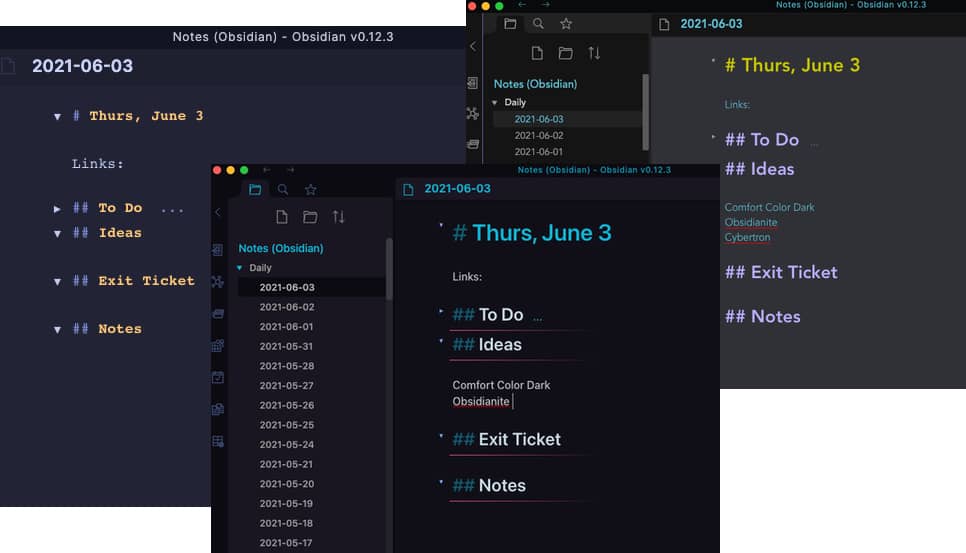Click stacked cards ribbon icon, front window
The width and height of the screenshot is (966, 553).
[217, 313]
